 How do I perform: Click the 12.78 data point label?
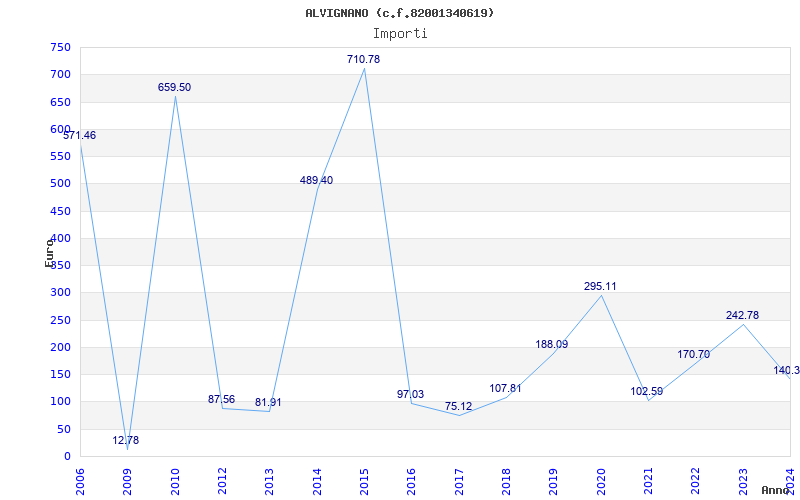pyautogui.click(x=126, y=440)
